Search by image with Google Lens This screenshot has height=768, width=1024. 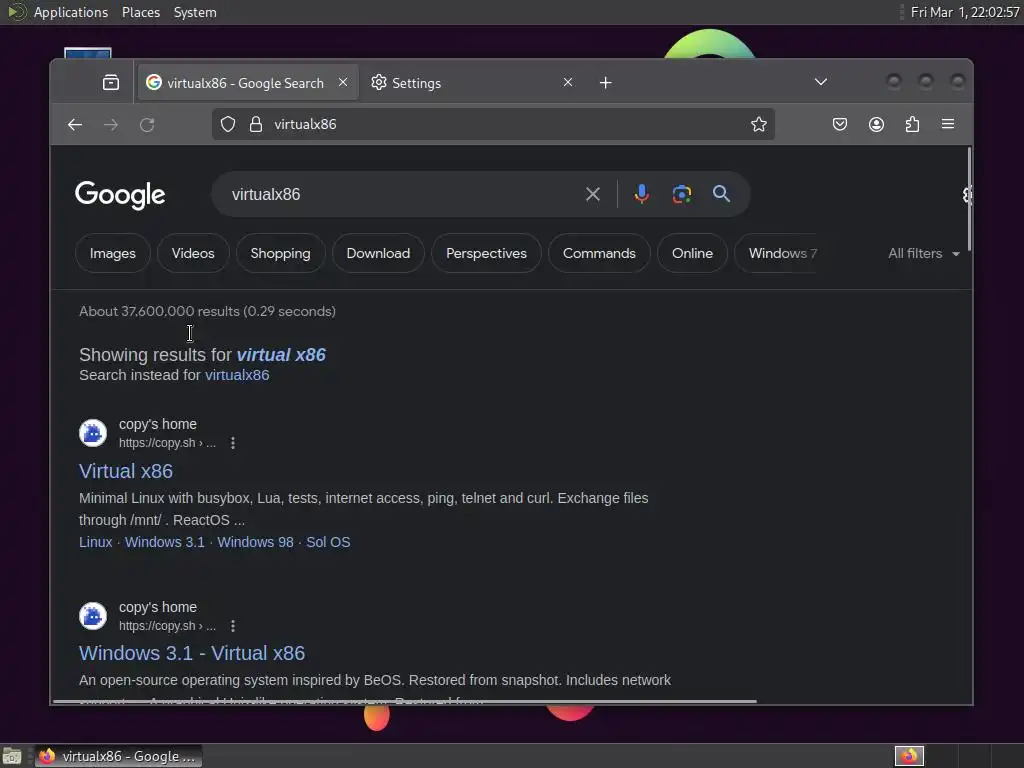pyautogui.click(x=682, y=194)
